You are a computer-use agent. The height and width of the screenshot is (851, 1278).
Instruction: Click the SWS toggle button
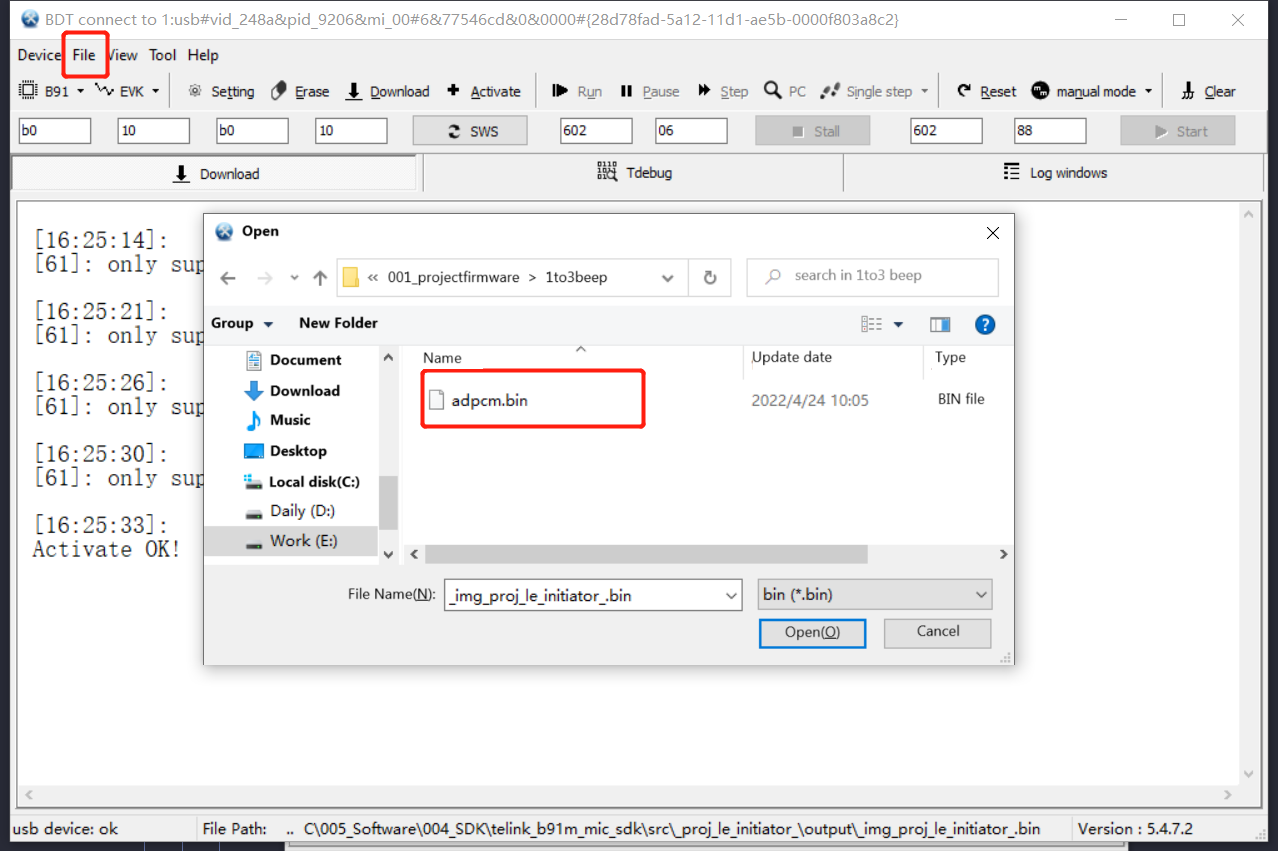pos(469,129)
